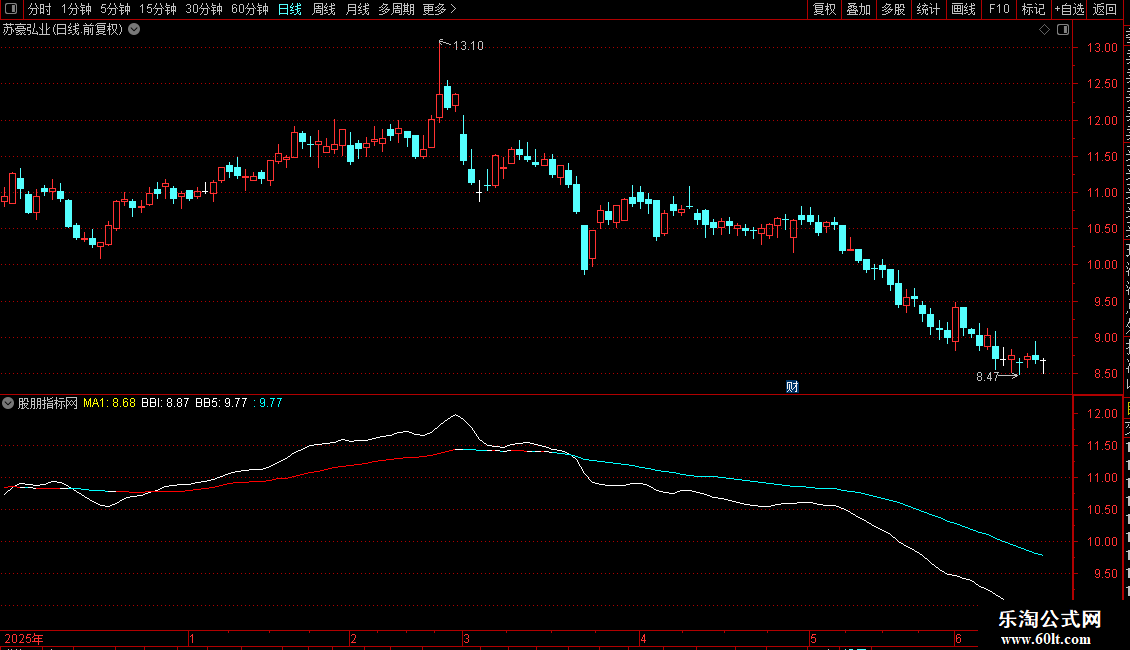Add stock with +自选 button

click(1069, 9)
